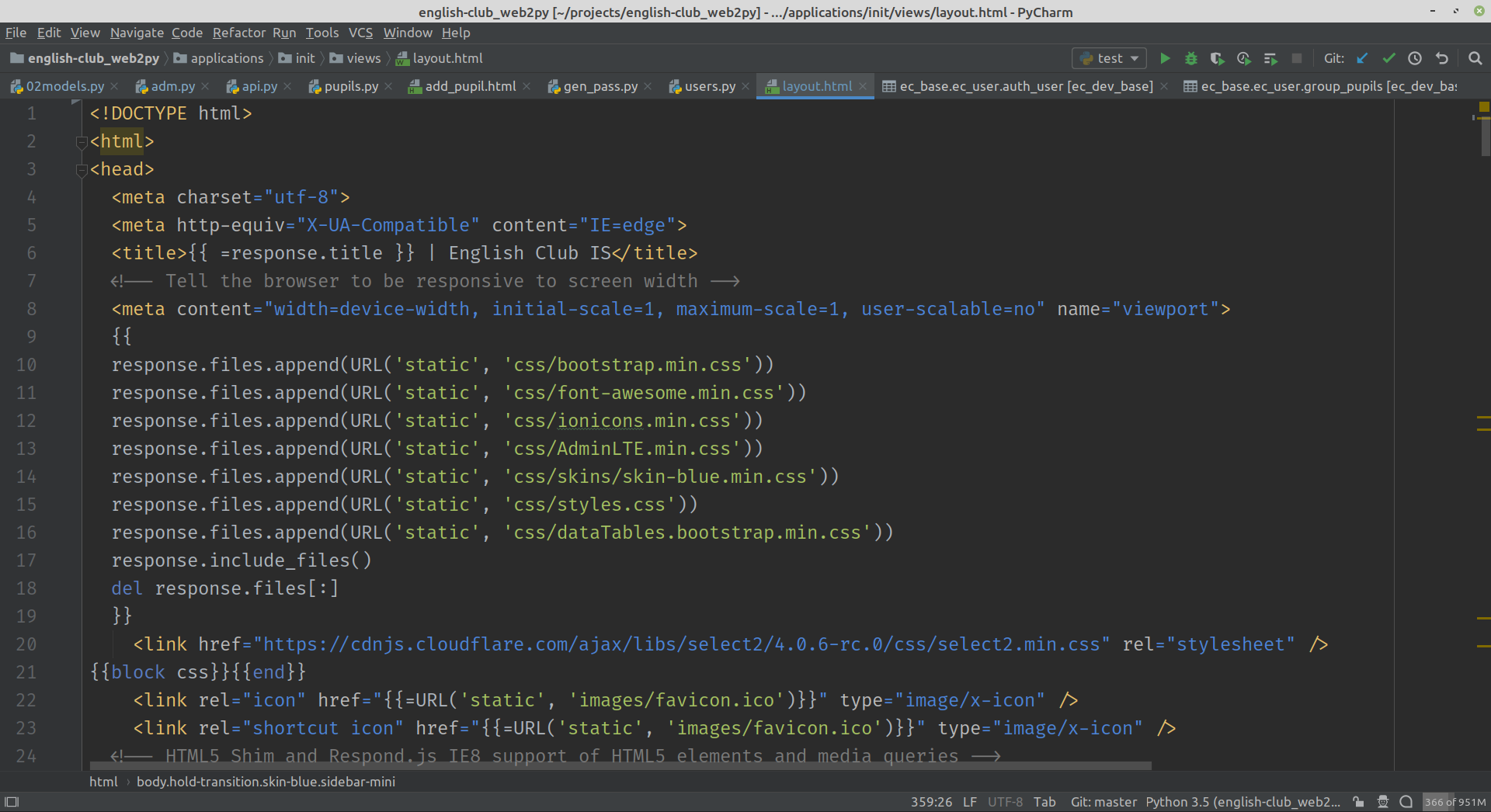Click the Tab indent setting in status bar
This screenshot has width=1491, height=812.
(x=1044, y=802)
